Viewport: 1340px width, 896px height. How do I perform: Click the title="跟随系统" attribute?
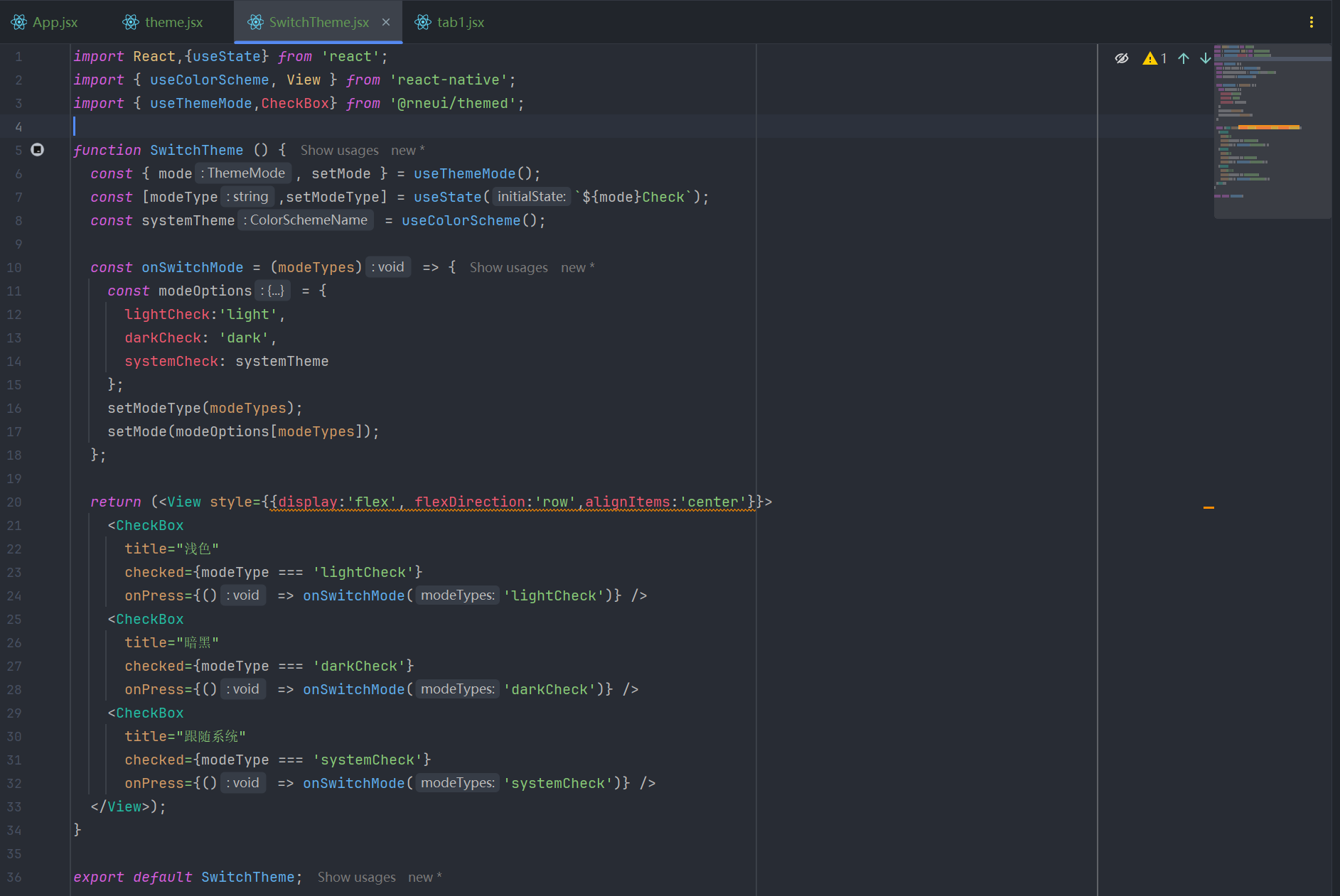[x=185, y=736]
